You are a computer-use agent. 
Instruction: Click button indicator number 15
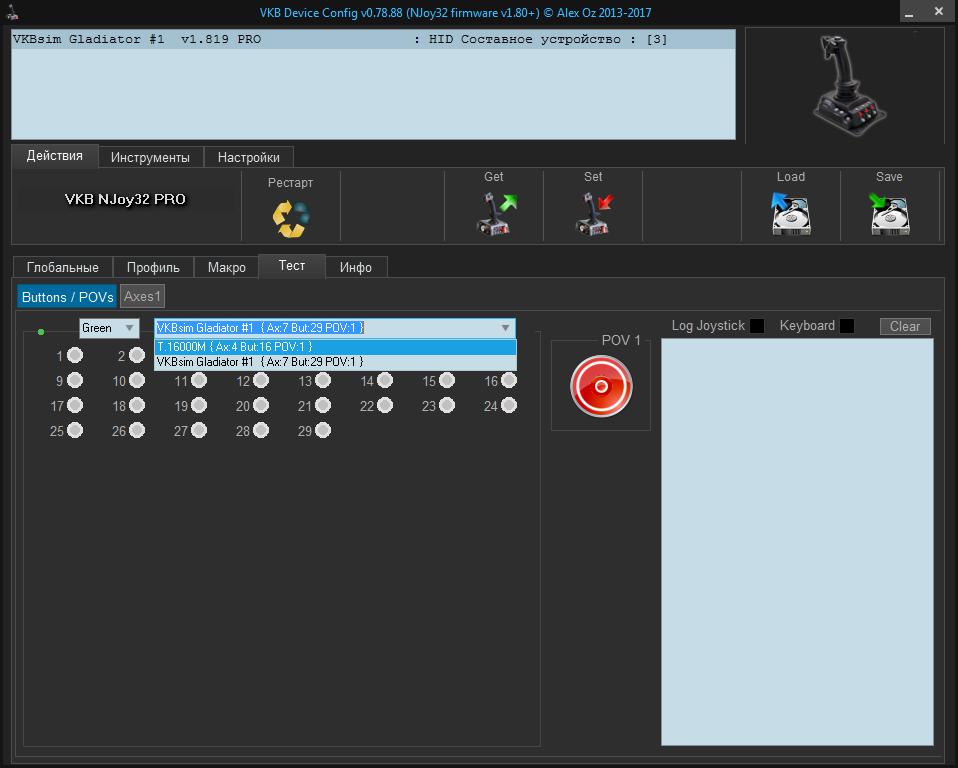[x=447, y=380]
